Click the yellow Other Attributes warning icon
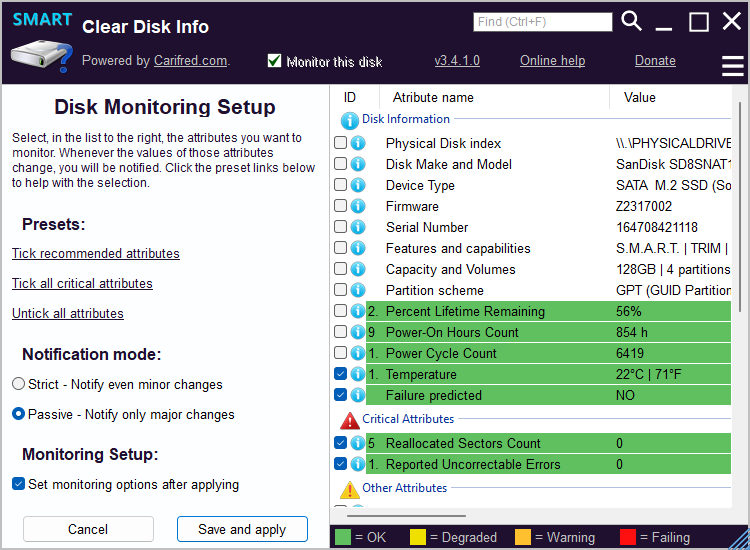This screenshot has height=550, width=750. (x=350, y=490)
